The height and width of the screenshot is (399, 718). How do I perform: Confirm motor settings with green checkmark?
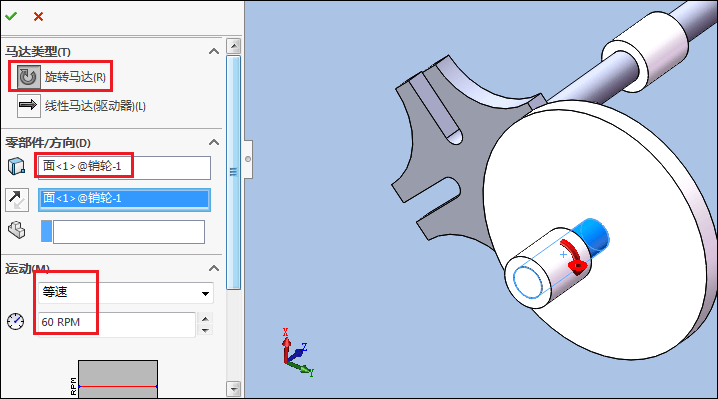click(11, 16)
